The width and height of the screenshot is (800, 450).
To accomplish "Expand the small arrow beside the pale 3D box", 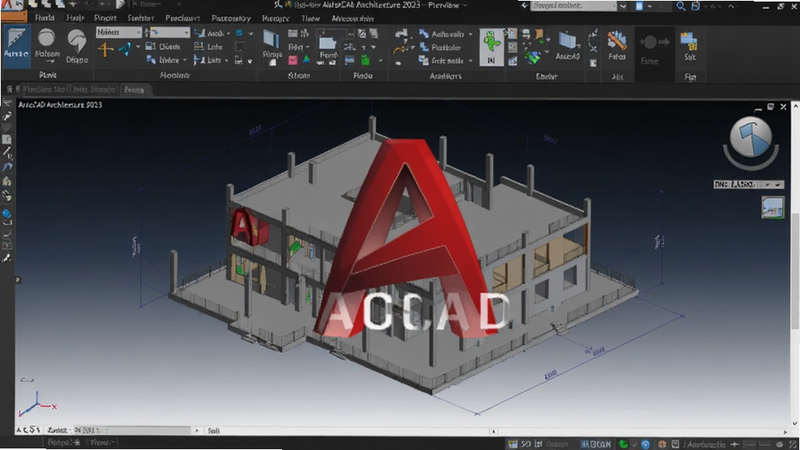I will (x=579, y=46).
